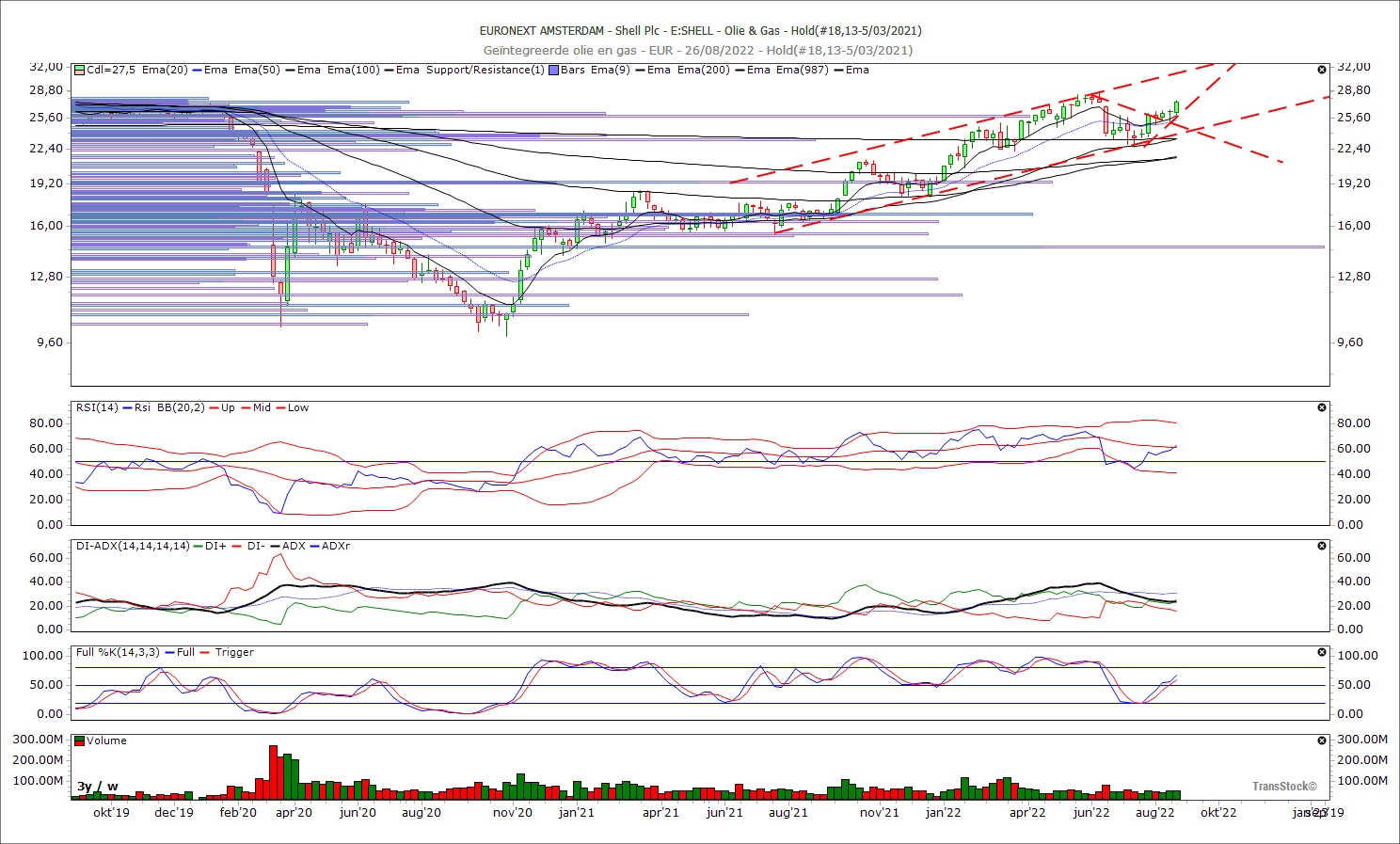Viewport: 1400px width, 844px height.
Task: Click the jun'22 date label
Action: [x=1091, y=812]
